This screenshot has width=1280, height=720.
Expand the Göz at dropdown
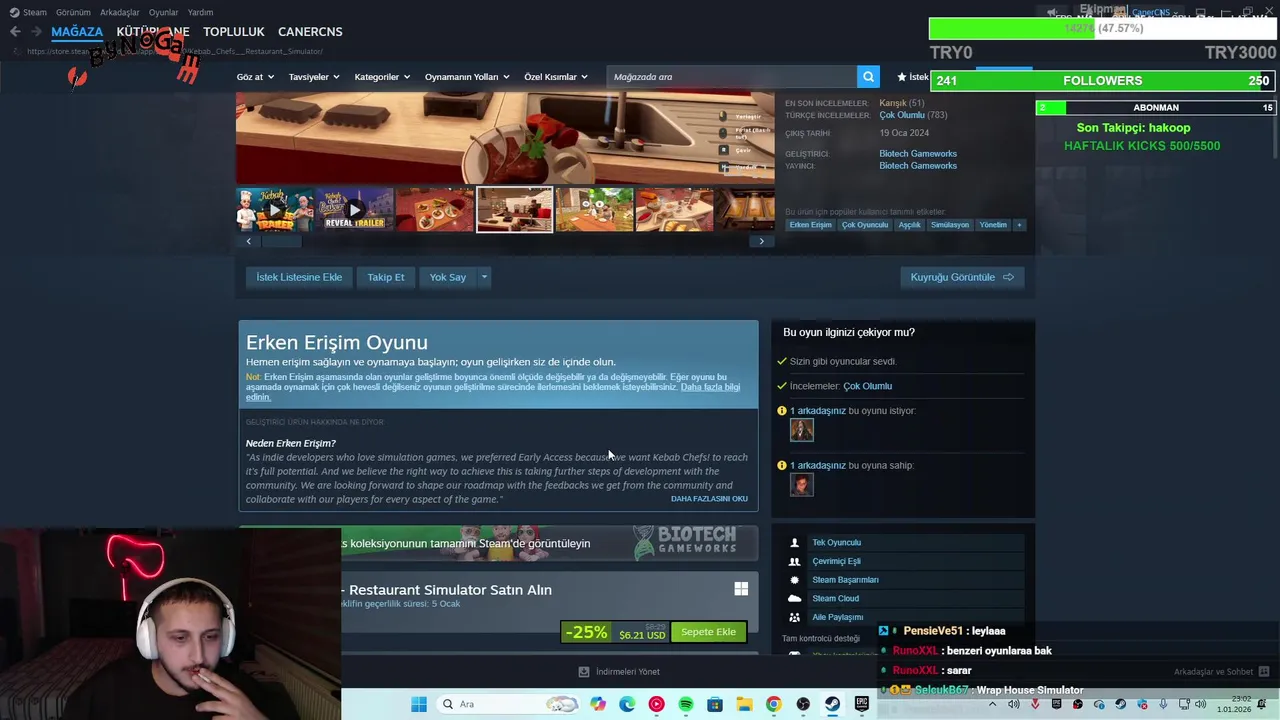[255, 77]
